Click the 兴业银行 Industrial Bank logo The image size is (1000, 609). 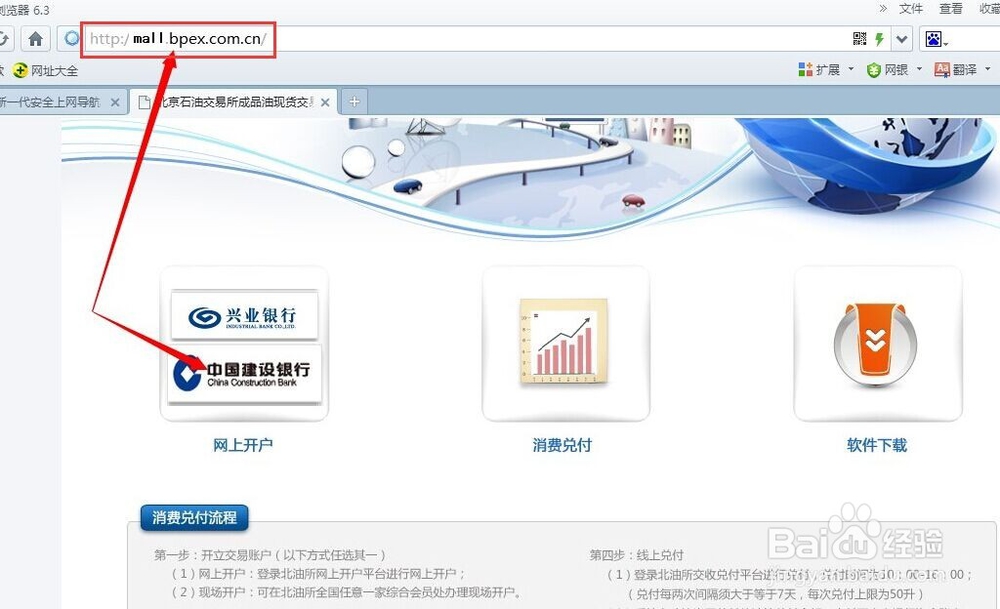pyautogui.click(x=244, y=316)
